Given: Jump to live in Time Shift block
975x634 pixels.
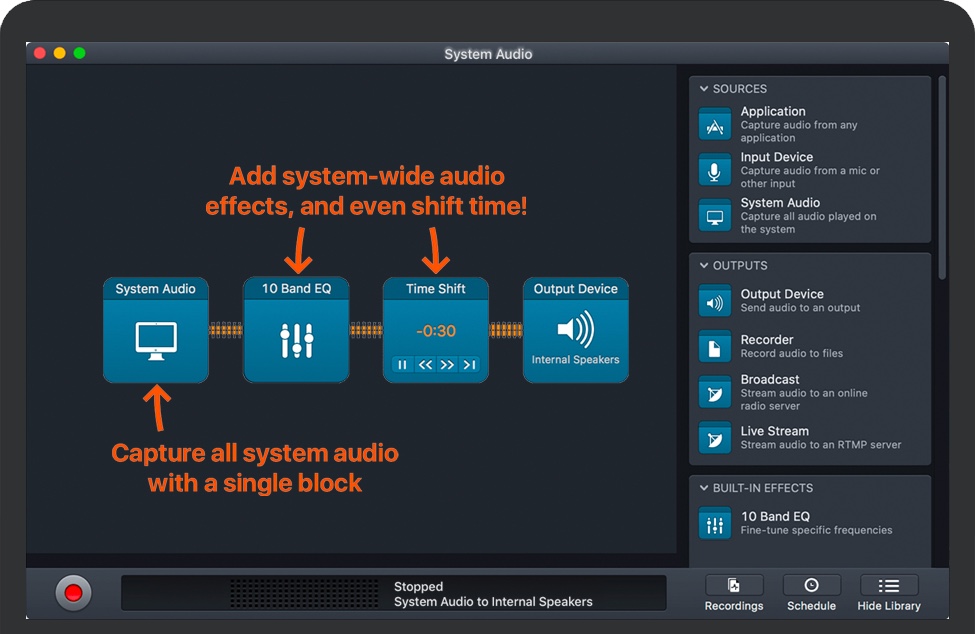Looking at the screenshot, I should pyautogui.click(x=469, y=365).
